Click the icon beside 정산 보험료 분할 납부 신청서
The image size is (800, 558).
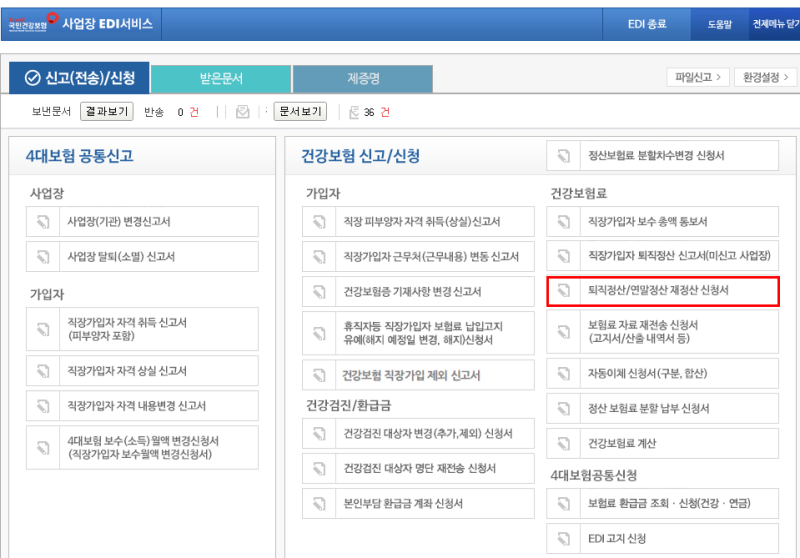click(x=564, y=409)
